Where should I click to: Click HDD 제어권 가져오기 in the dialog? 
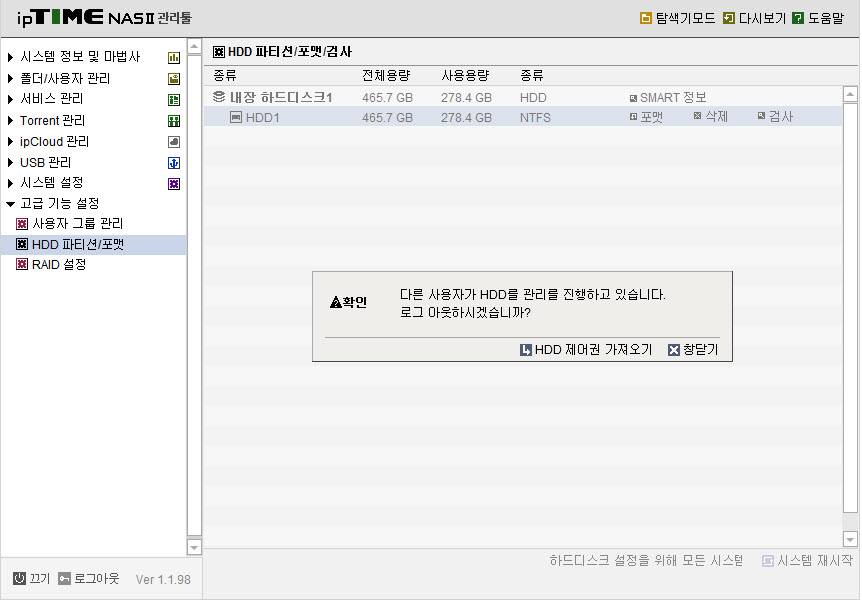[586, 350]
